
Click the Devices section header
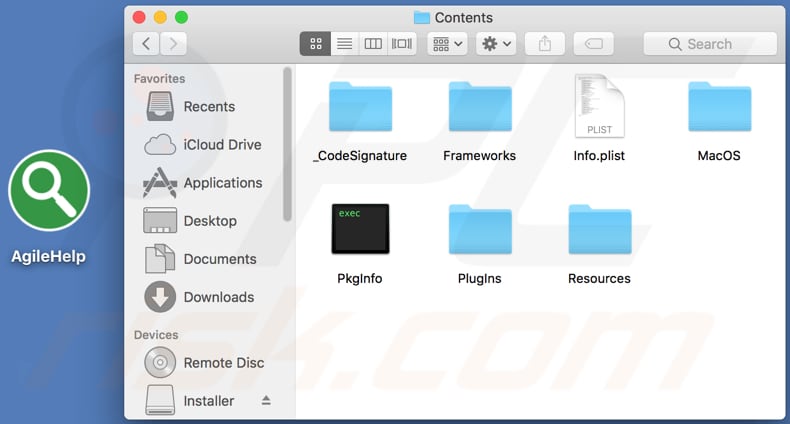click(x=156, y=335)
